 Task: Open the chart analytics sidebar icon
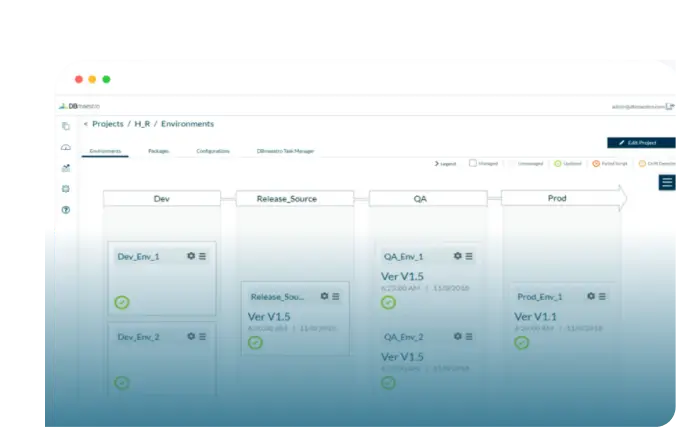coord(66,168)
